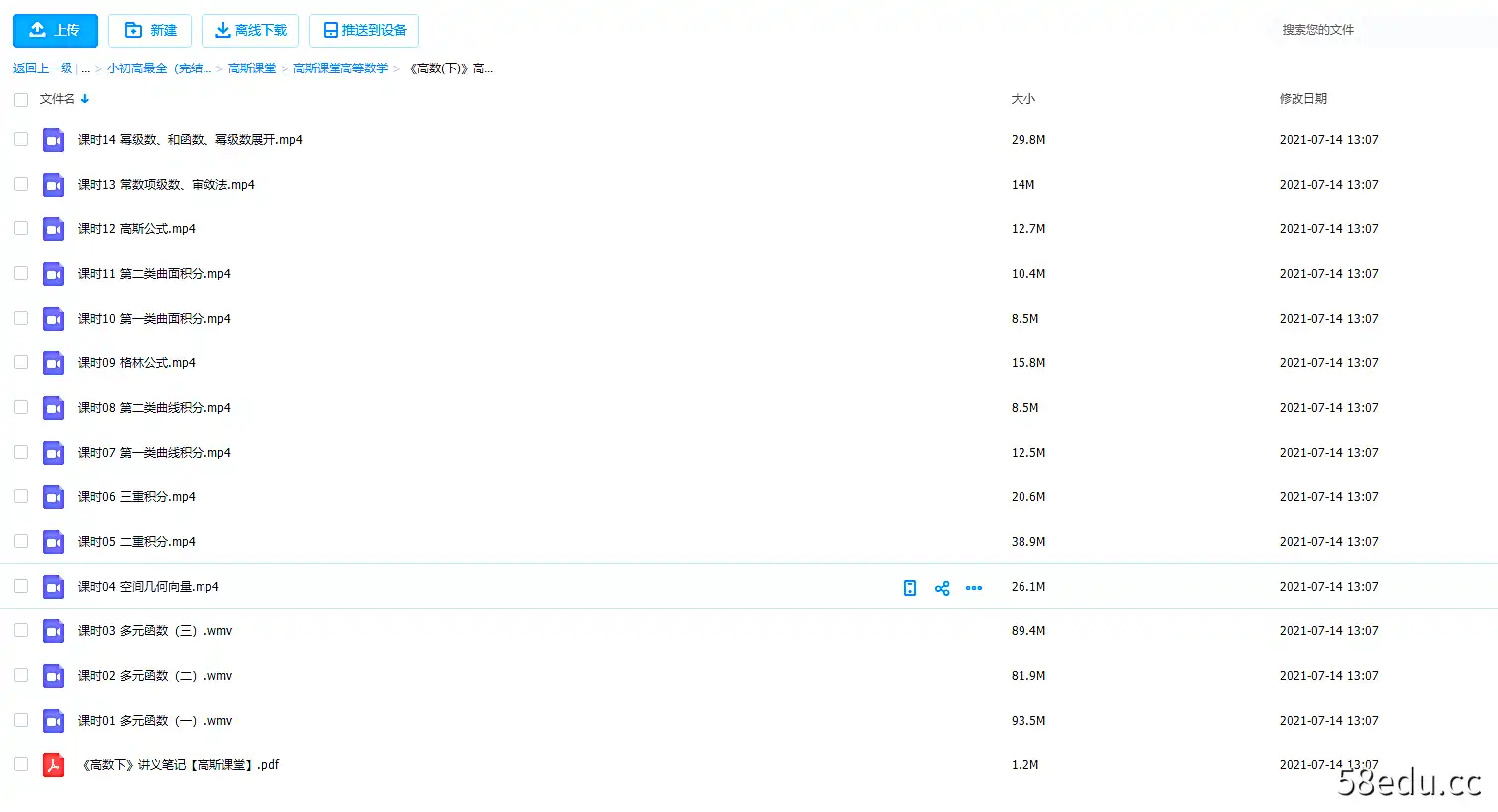Go back via 返回上一级 link
1498x812 pixels.
coord(43,68)
